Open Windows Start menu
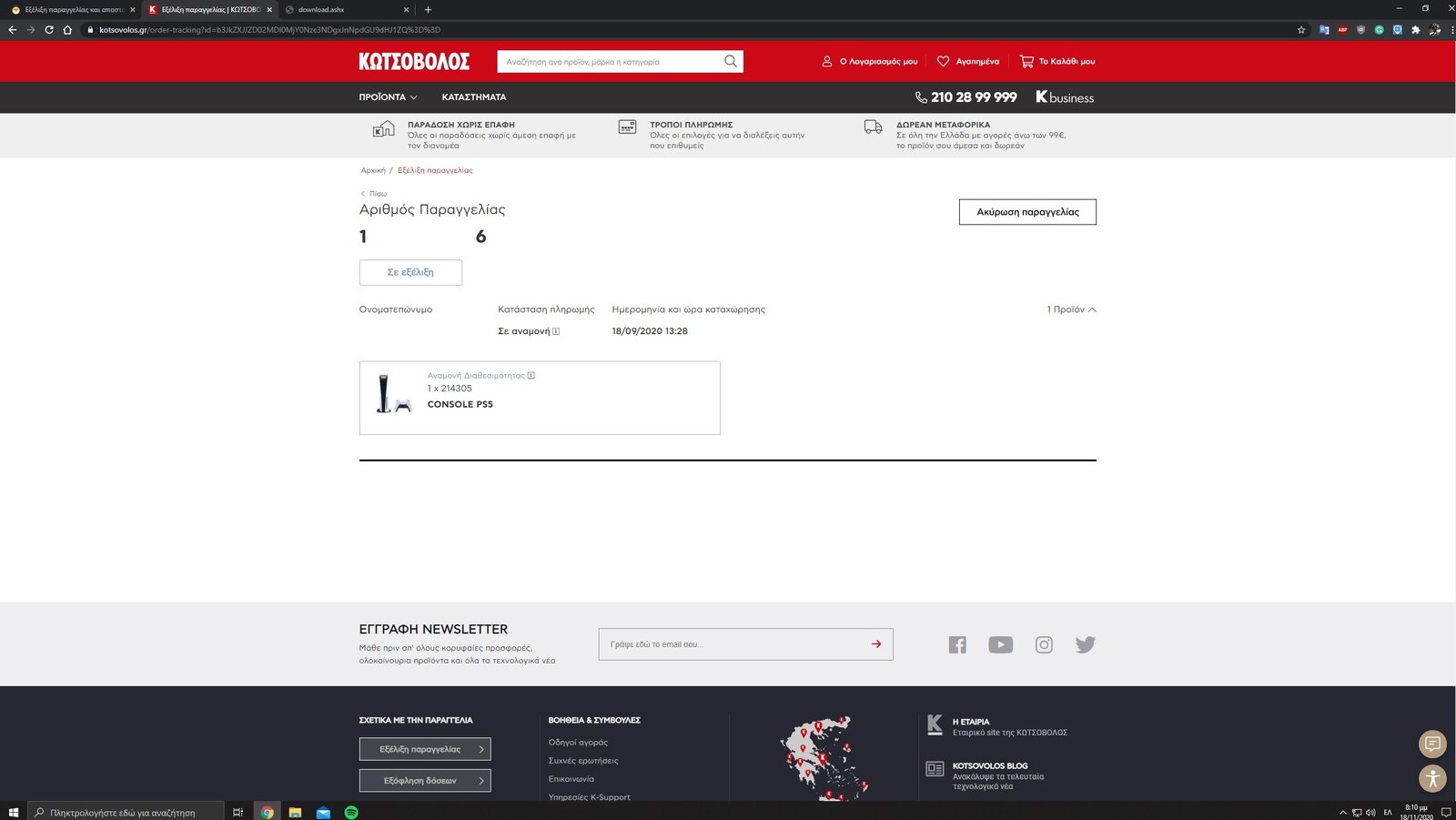Screen dimensions: 1456x820 coord(13,812)
